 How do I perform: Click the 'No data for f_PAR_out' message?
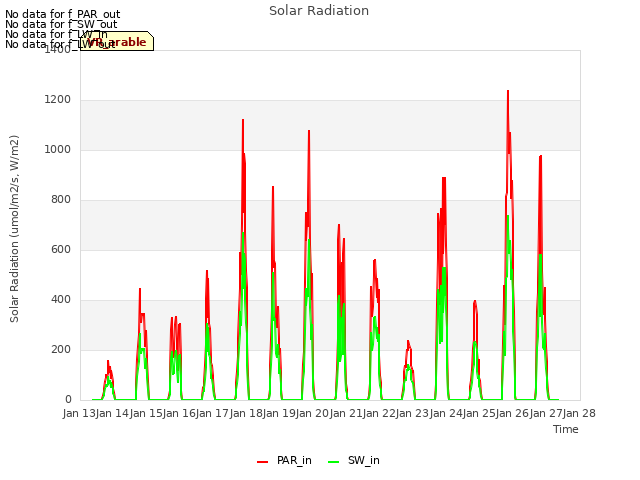pyautogui.click(x=62, y=14)
